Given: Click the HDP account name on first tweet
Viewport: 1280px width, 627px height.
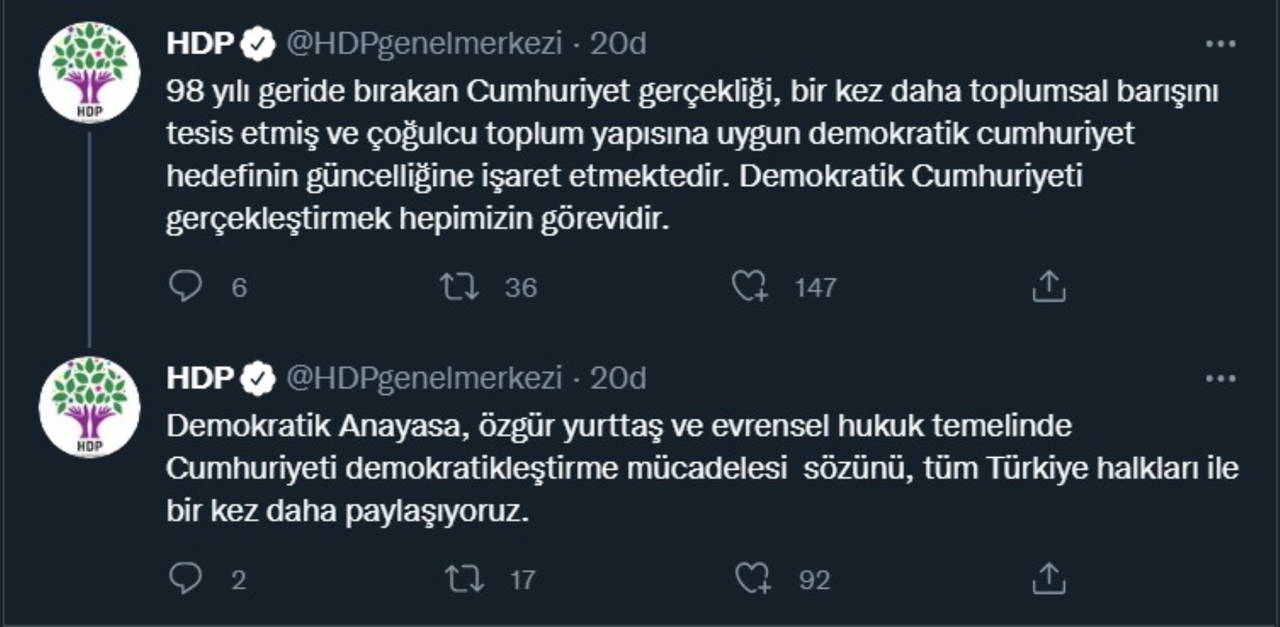Looking at the screenshot, I should [x=200, y=44].
